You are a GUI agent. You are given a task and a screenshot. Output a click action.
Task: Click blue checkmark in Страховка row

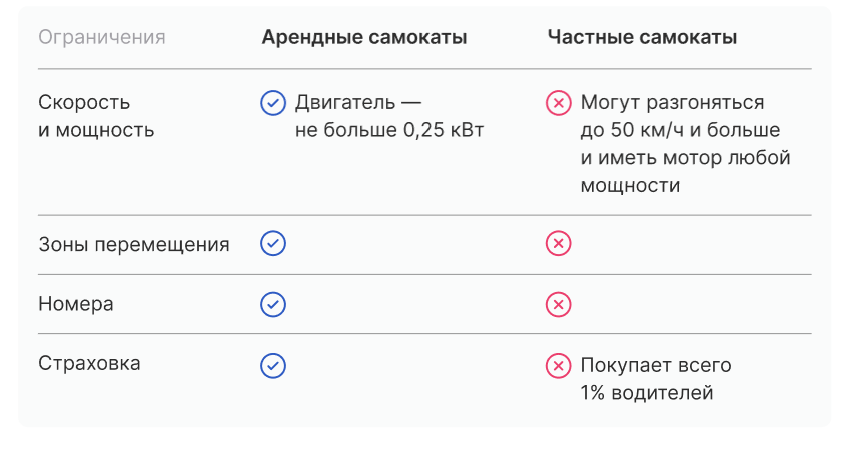tap(273, 366)
